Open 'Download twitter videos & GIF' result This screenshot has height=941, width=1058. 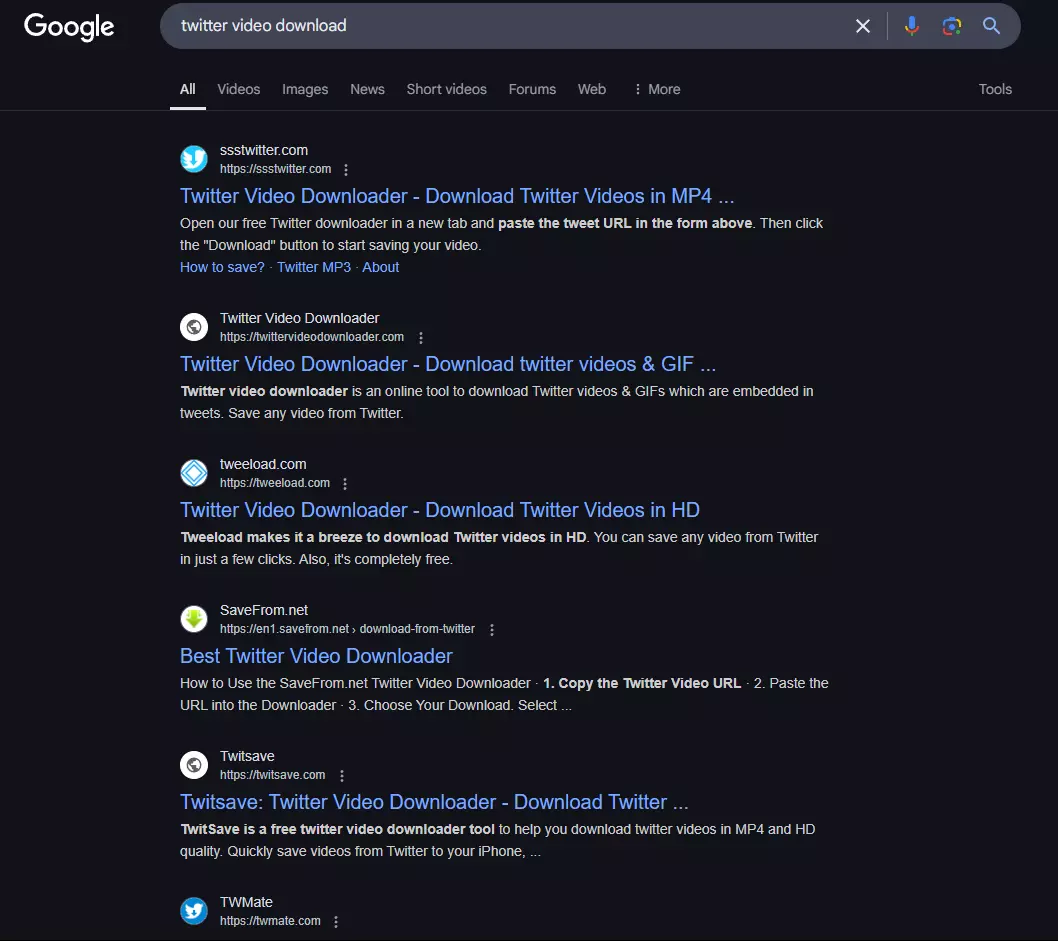click(448, 364)
